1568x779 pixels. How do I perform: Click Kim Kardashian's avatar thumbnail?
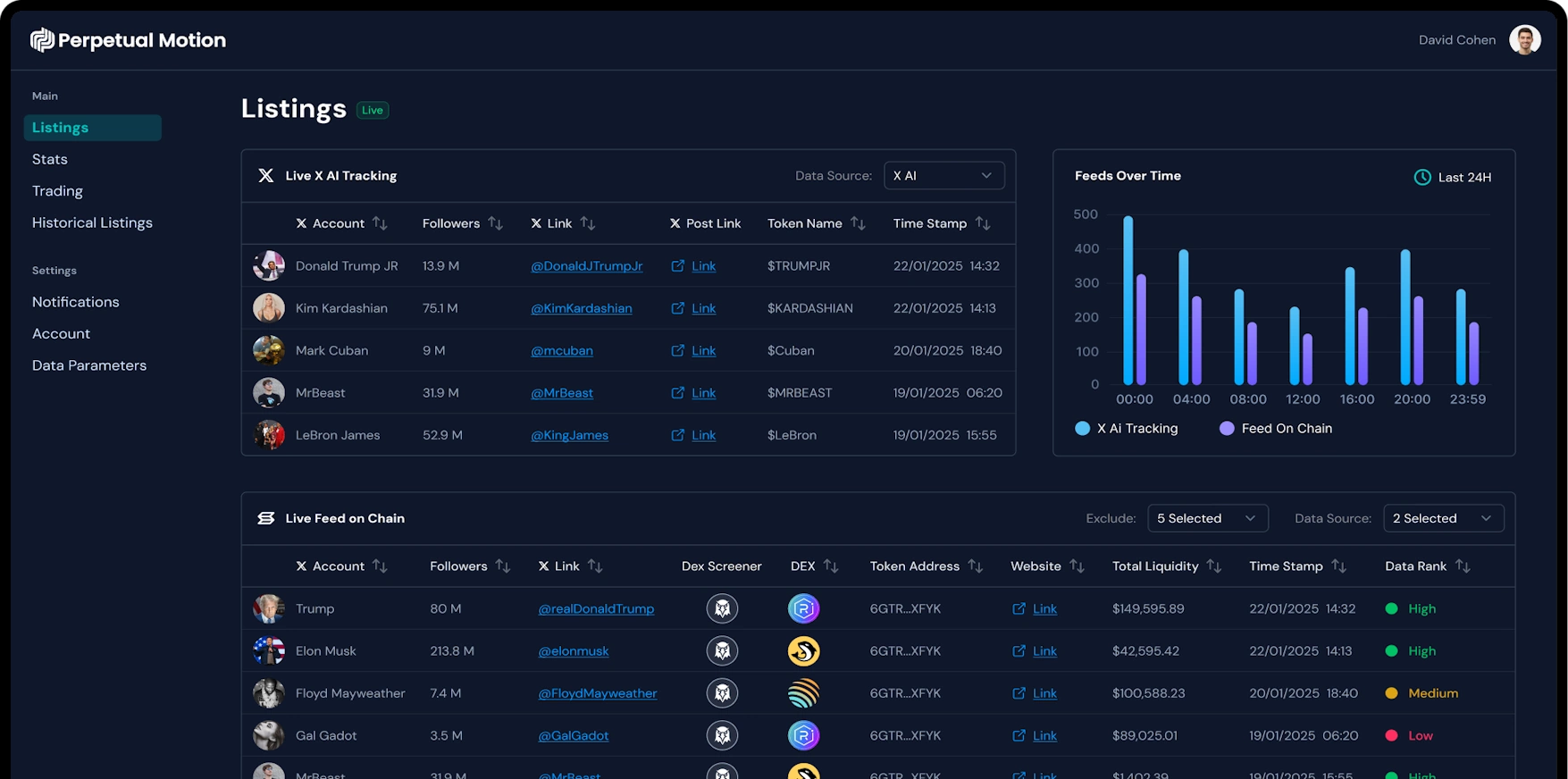(269, 308)
